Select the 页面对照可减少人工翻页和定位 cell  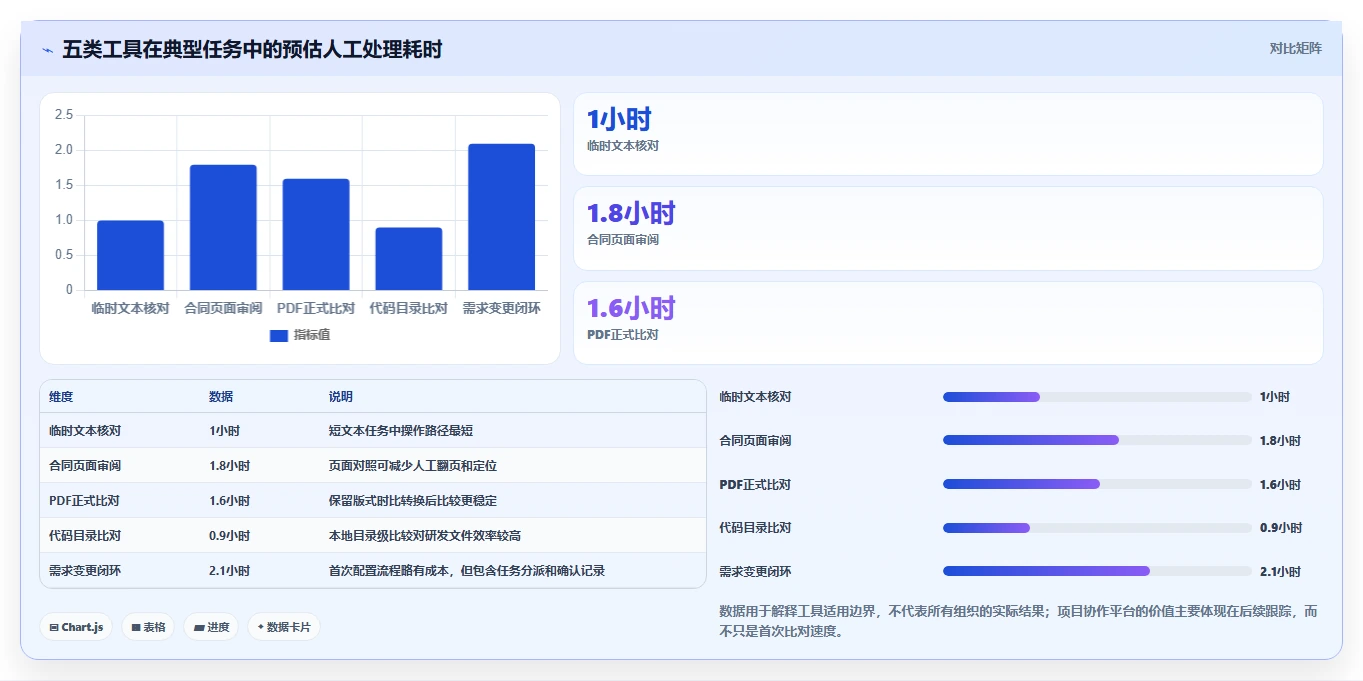click(512, 466)
